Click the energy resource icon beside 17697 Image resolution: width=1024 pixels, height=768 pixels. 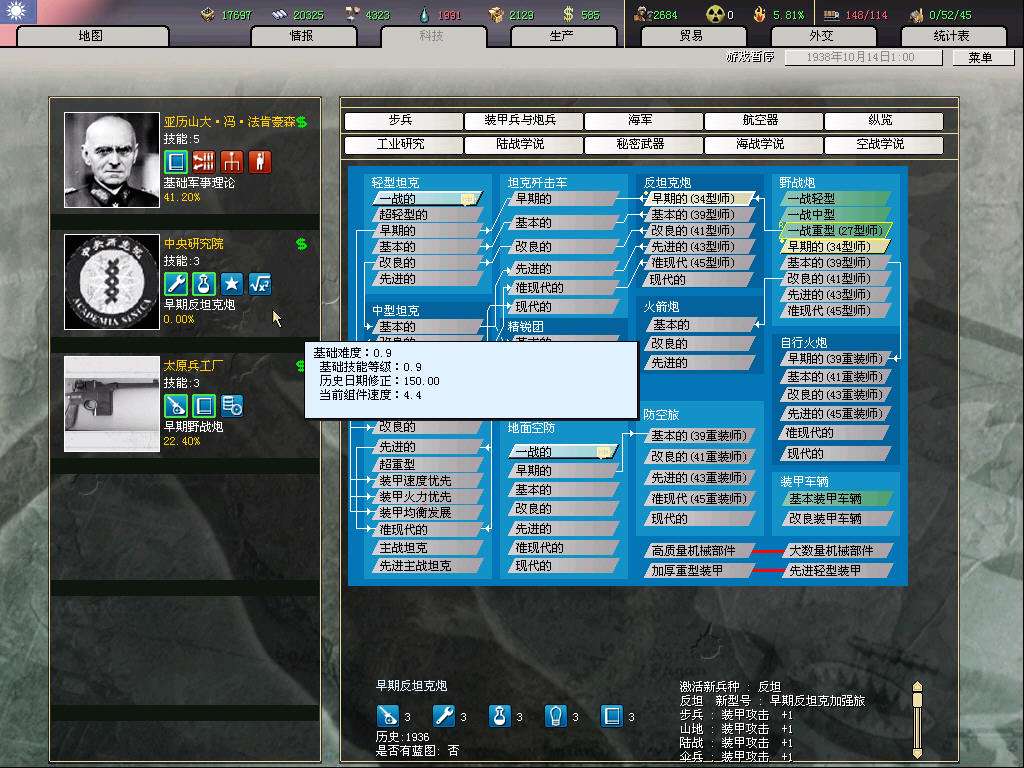(x=208, y=14)
